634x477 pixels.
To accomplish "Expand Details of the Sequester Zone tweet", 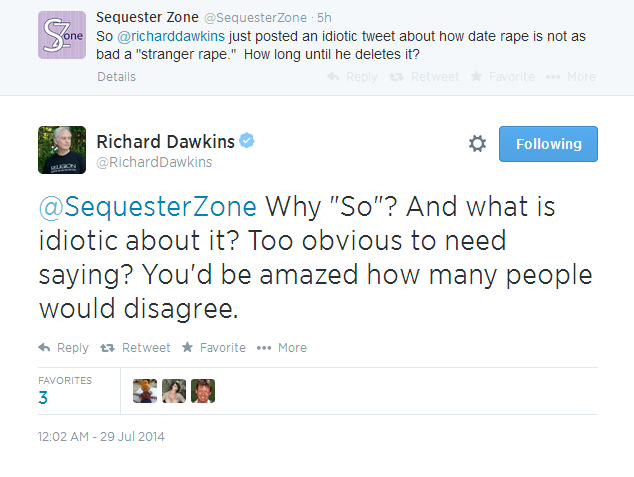I will (x=116, y=77).
